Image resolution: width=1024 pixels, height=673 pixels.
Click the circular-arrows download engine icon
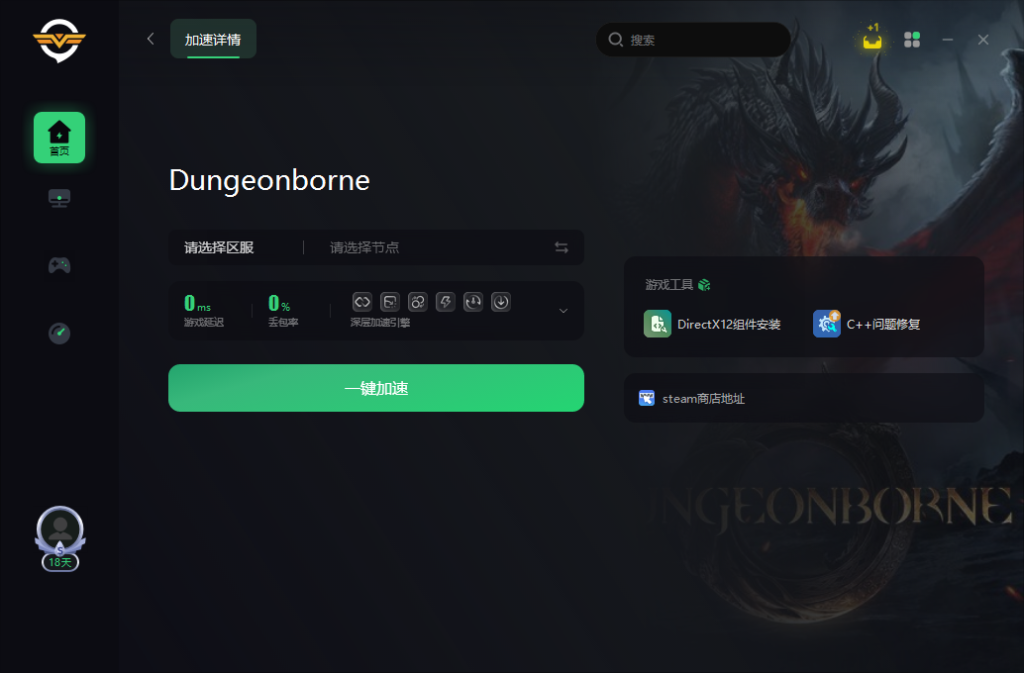pos(473,302)
